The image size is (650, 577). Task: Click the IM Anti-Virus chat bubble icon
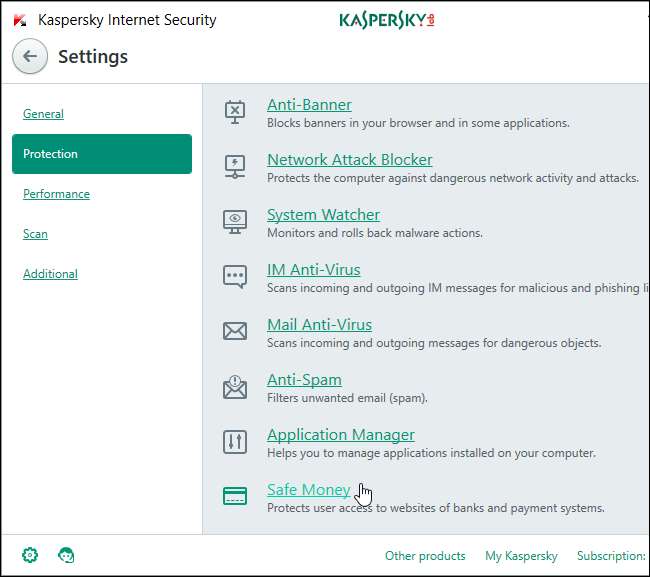(235, 276)
